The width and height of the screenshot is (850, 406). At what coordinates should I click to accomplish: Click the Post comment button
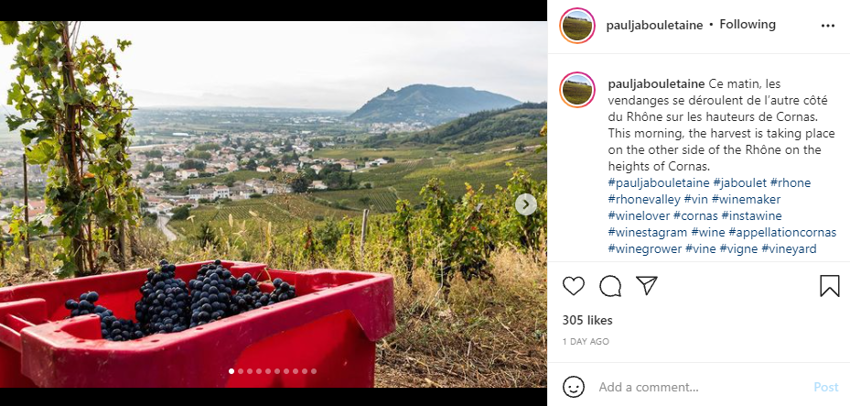point(825,387)
